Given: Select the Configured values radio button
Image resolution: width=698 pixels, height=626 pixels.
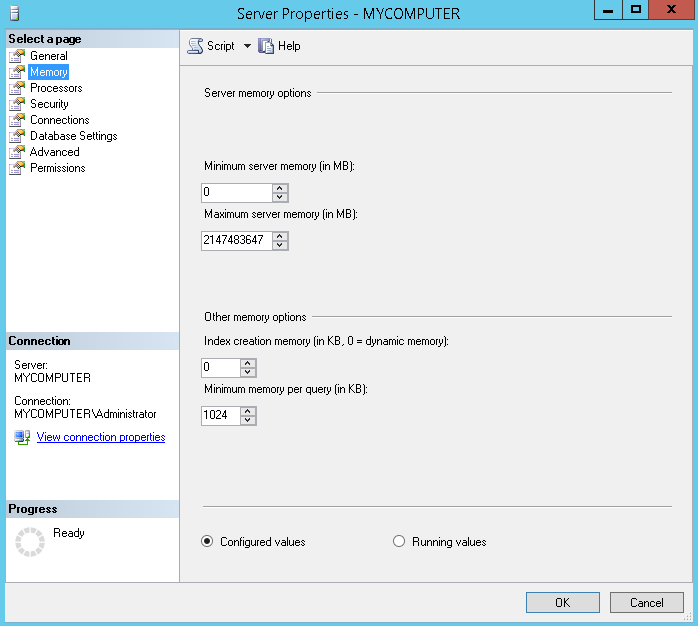Looking at the screenshot, I should click(207, 542).
